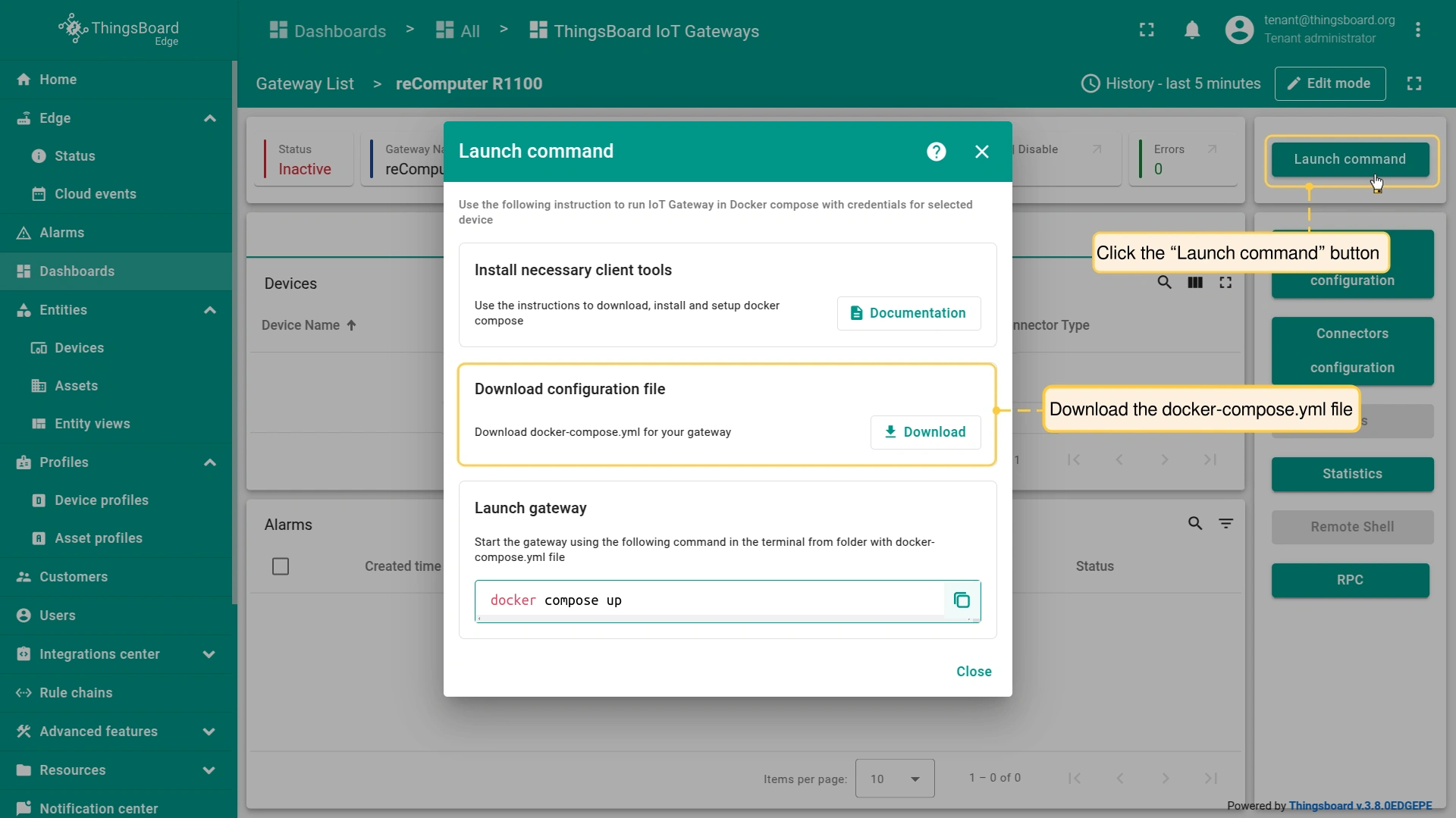Sort by Device Name column header
Screen dimensions: 1456x818
coord(301,325)
